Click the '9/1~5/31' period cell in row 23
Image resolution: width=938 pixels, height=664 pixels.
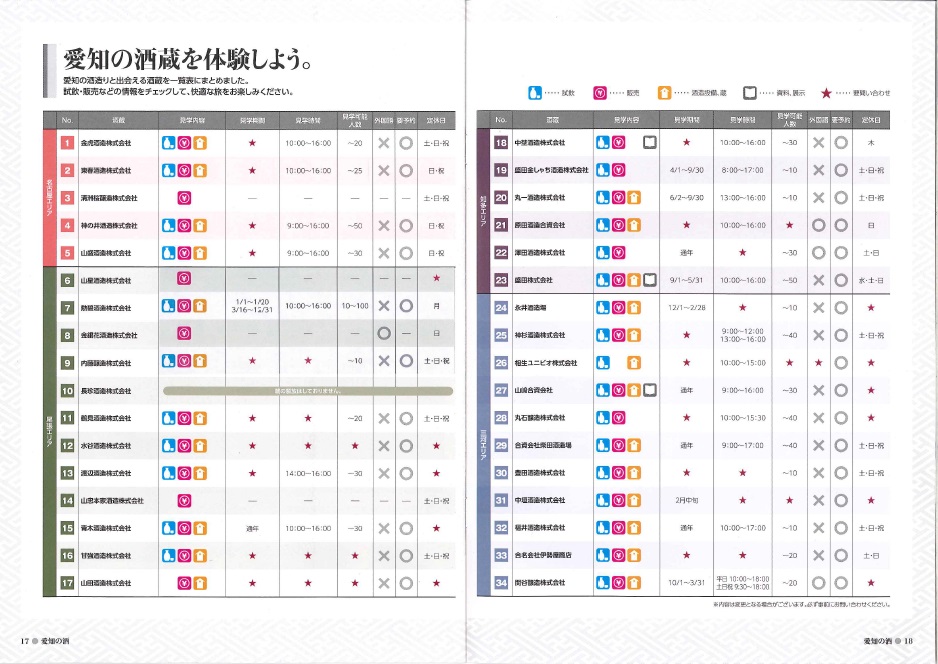[x=687, y=280]
